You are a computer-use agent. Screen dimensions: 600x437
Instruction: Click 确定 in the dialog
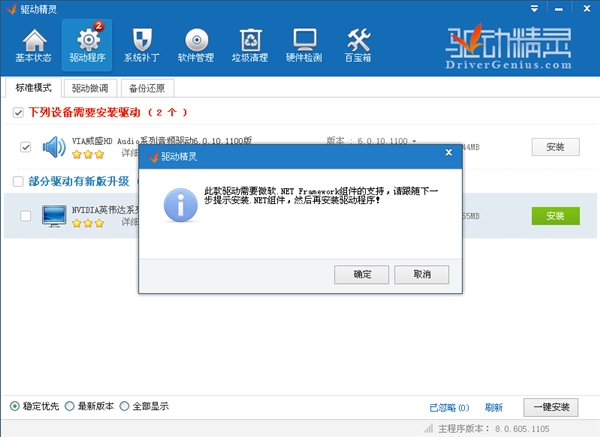[x=363, y=274]
